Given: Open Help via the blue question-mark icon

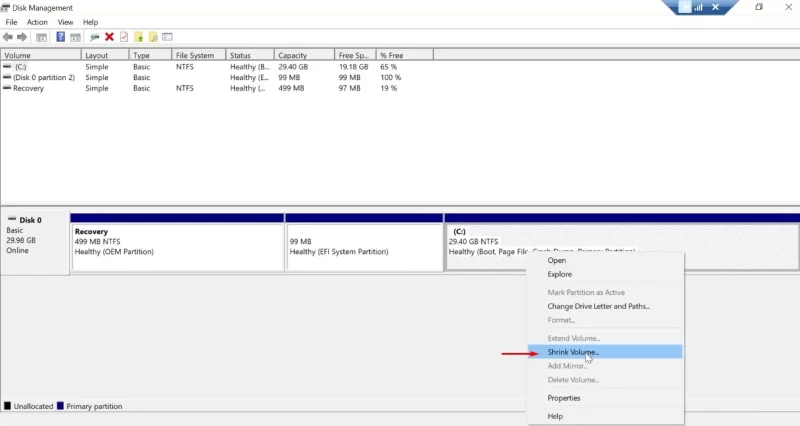Looking at the screenshot, I should click(60, 37).
